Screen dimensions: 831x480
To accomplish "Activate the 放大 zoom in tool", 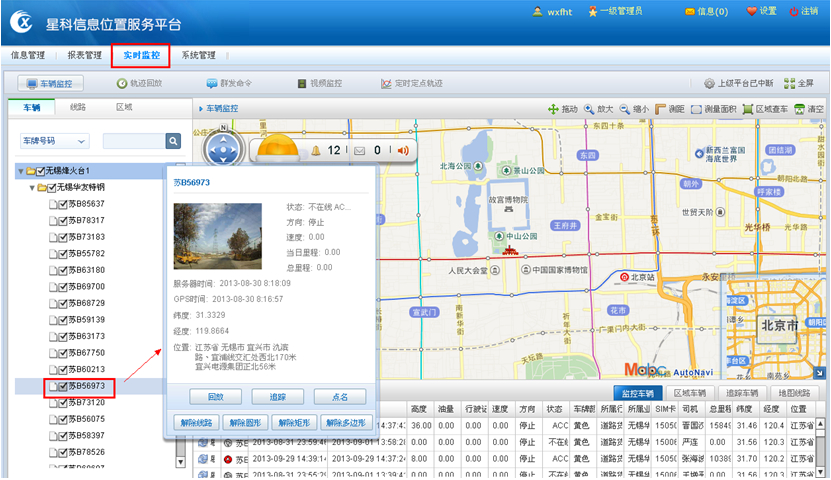I will click(x=598, y=109).
